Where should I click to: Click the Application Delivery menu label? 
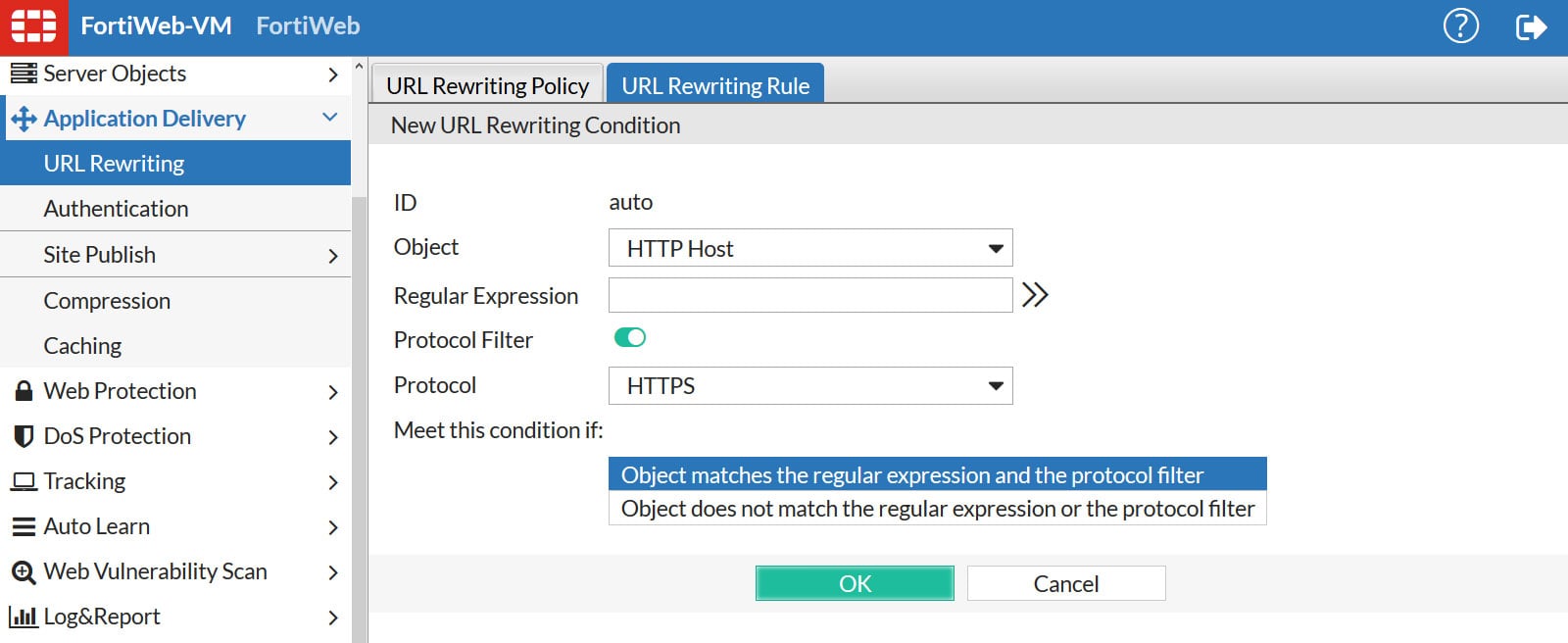click(145, 119)
